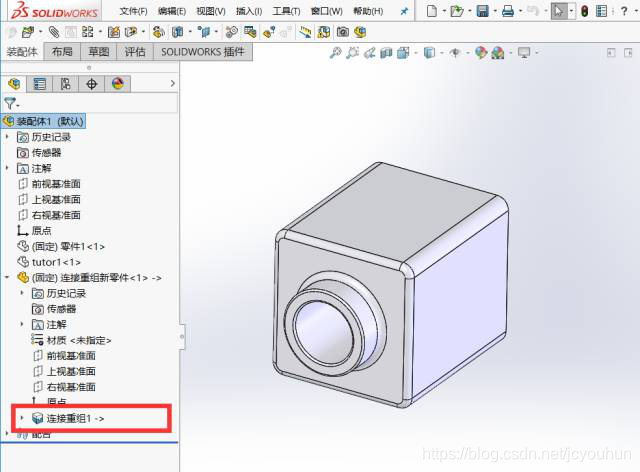This screenshot has width=640, height=472.
Task: Open dropdown arrow beside New document
Action: coord(444,11)
